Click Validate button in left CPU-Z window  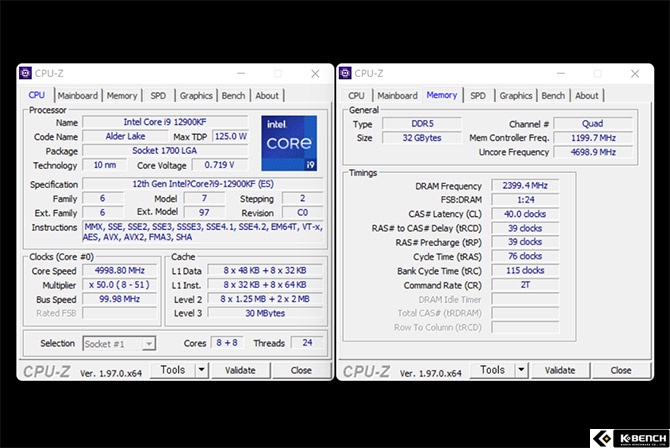click(241, 370)
